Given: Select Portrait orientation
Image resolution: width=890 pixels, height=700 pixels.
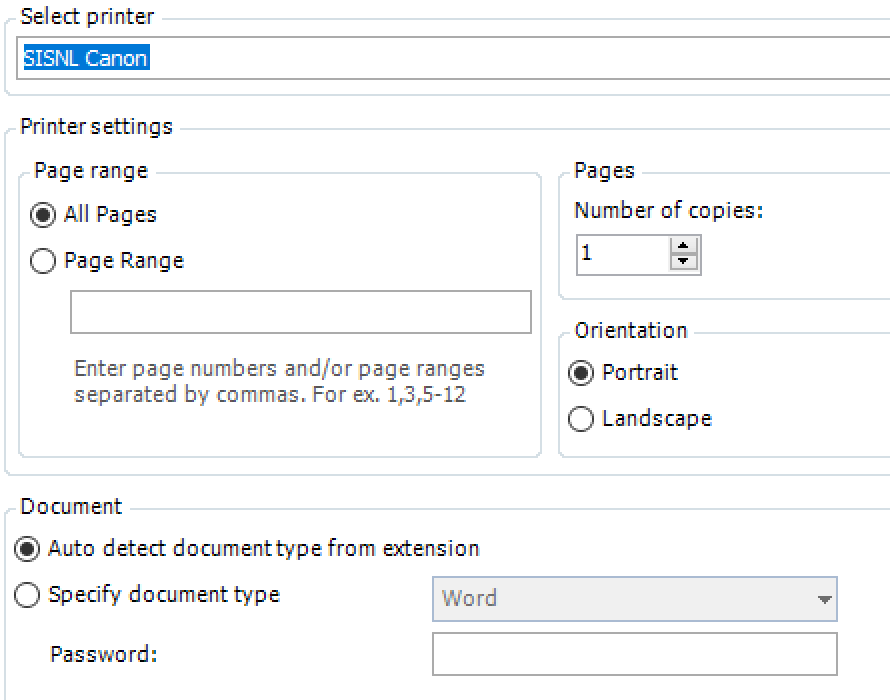Looking at the screenshot, I should (x=580, y=373).
